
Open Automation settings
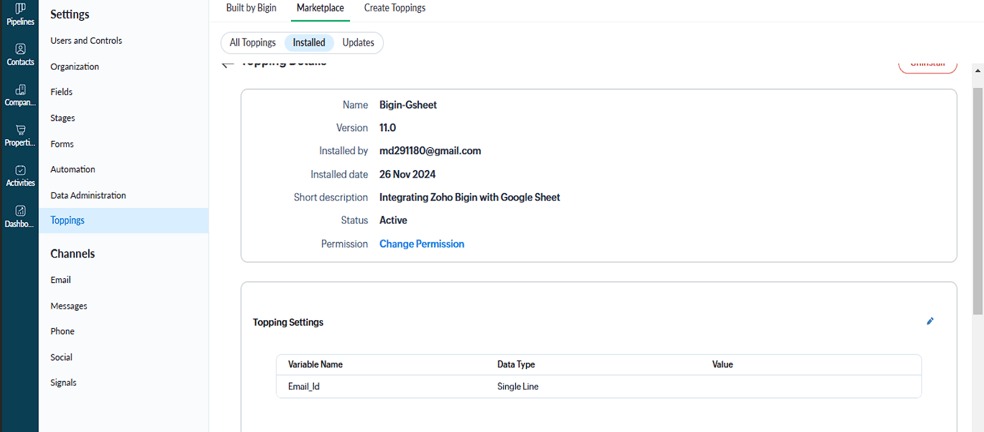(x=73, y=170)
